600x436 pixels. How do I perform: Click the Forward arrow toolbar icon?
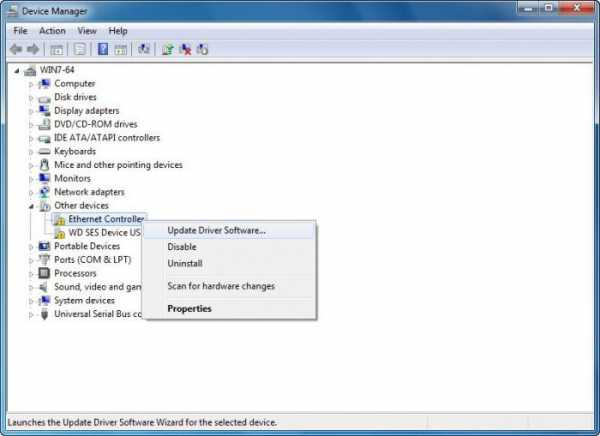pos(33,49)
